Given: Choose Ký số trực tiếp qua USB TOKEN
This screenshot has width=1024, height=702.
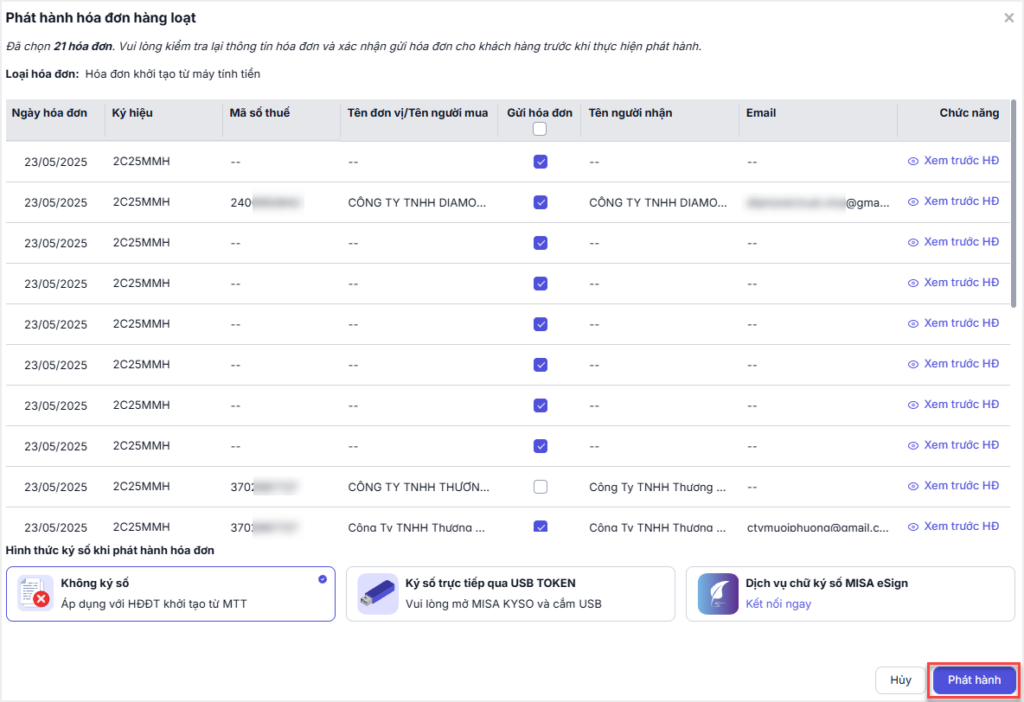Looking at the screenshot, I should point(510,594).
